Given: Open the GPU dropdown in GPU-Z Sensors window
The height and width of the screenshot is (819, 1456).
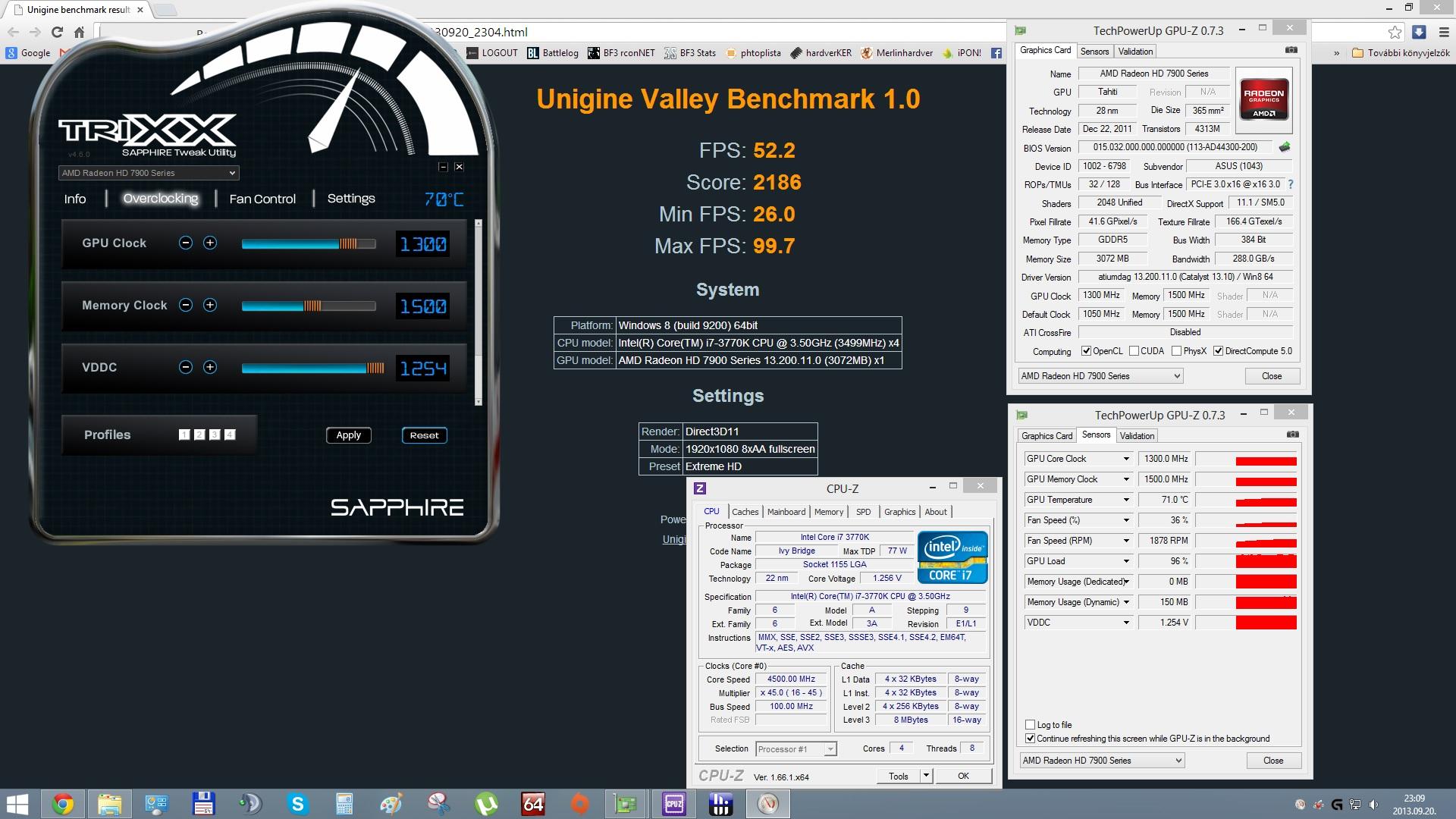Looking at the screenshot, I should tap(1101, 761).
